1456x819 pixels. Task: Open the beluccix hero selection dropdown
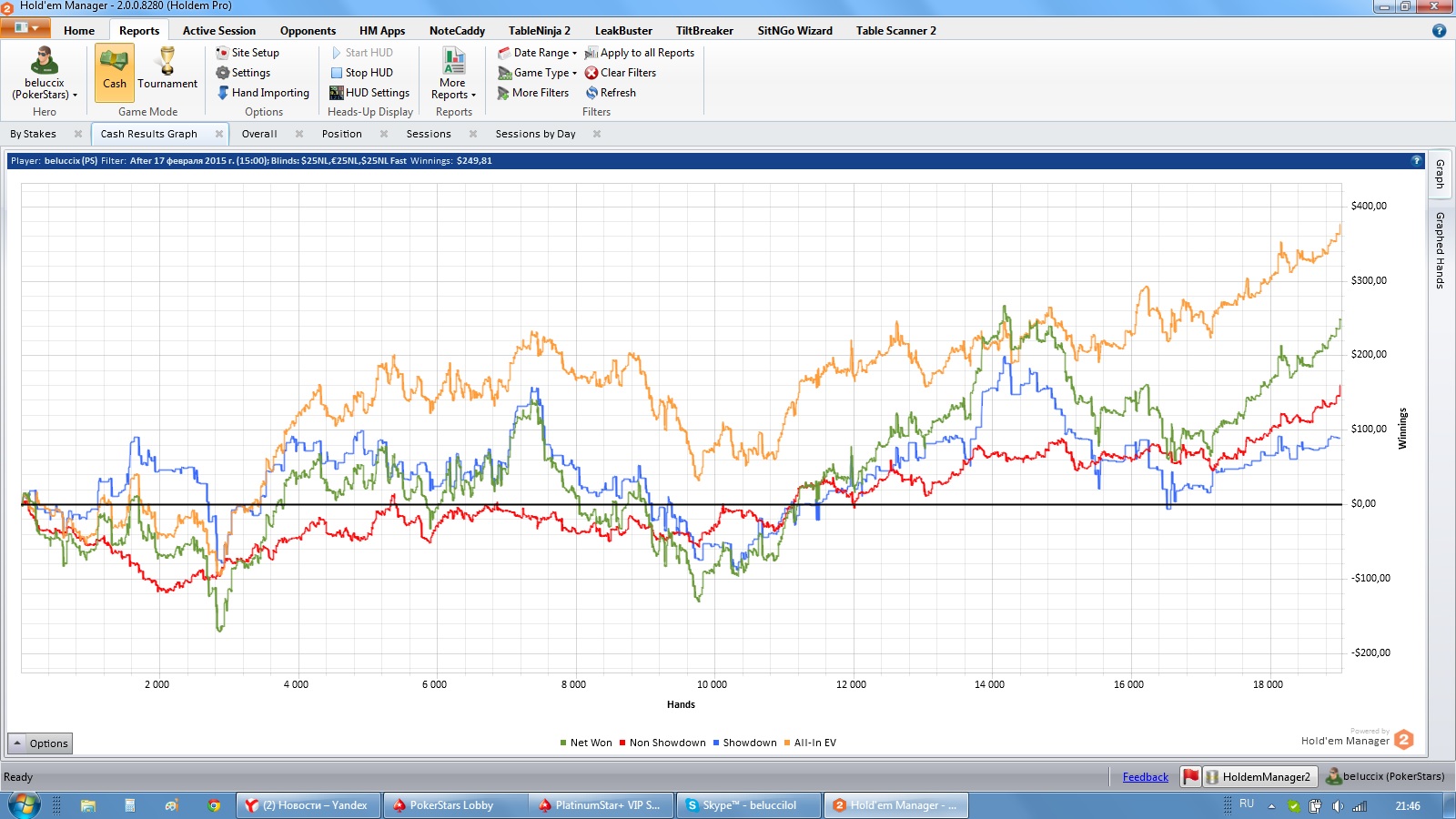(45, 74)
